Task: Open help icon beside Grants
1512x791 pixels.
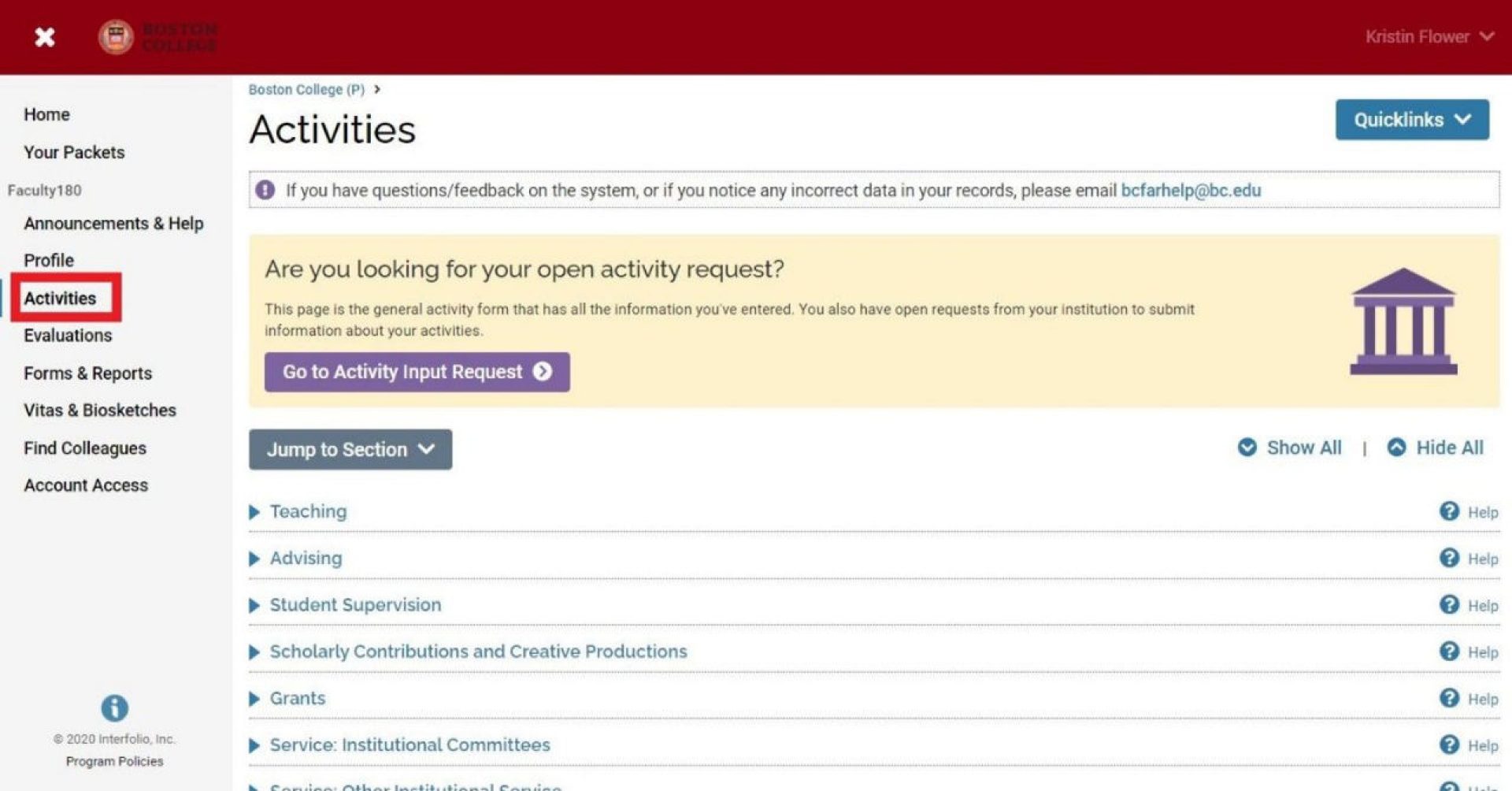Action: [x=1449, y=698]
